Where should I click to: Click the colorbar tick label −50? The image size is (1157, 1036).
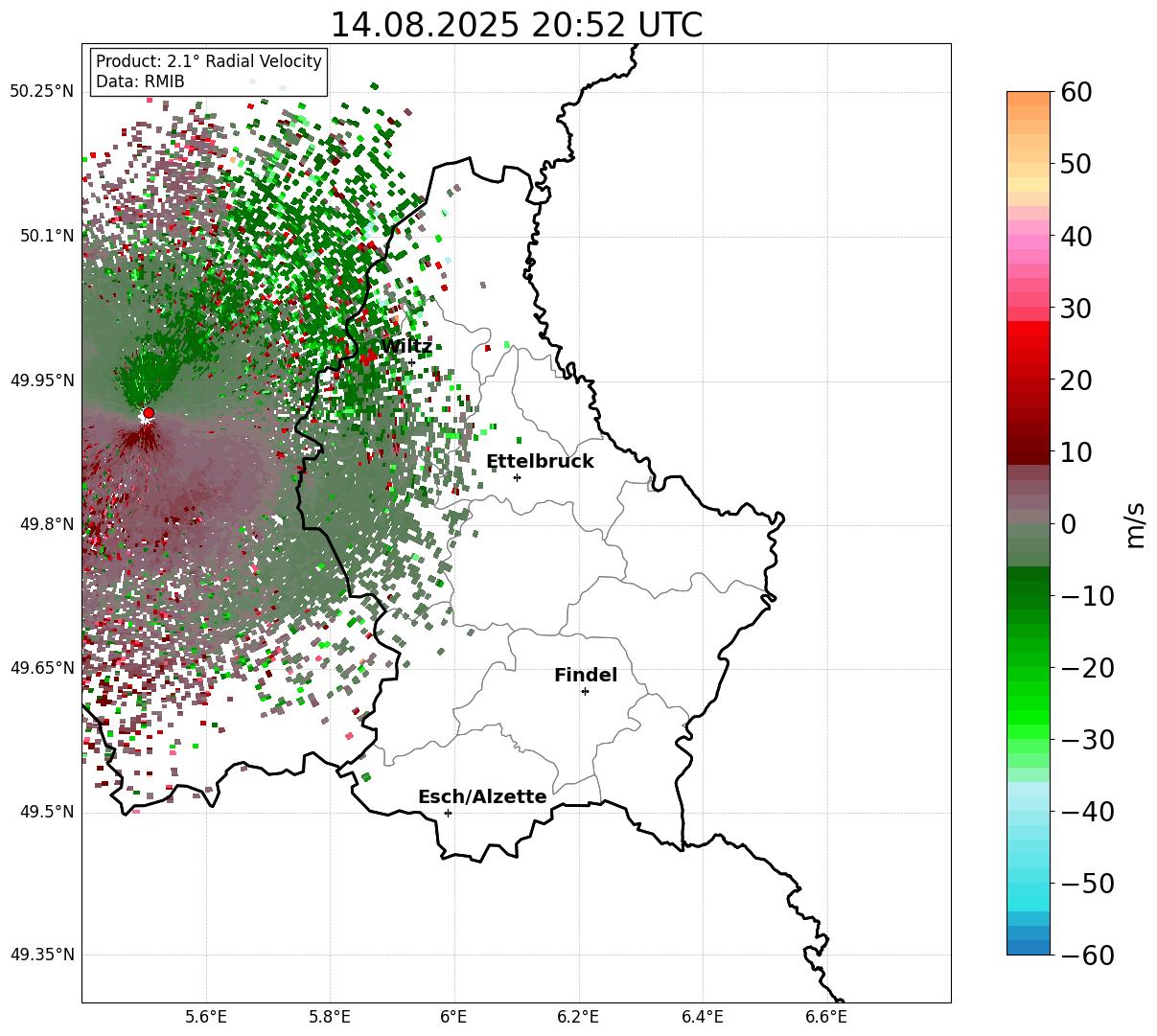tap(1087, 884)
